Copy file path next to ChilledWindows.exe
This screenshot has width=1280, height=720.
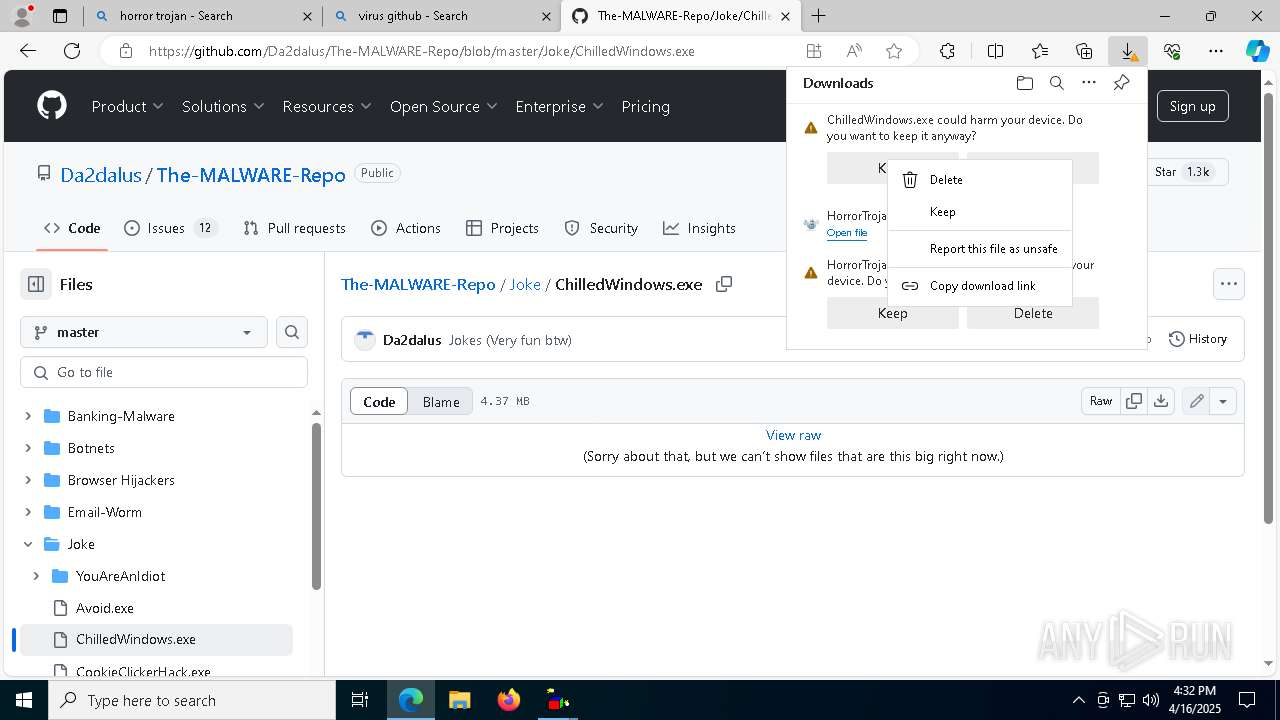tap(724, 284)
